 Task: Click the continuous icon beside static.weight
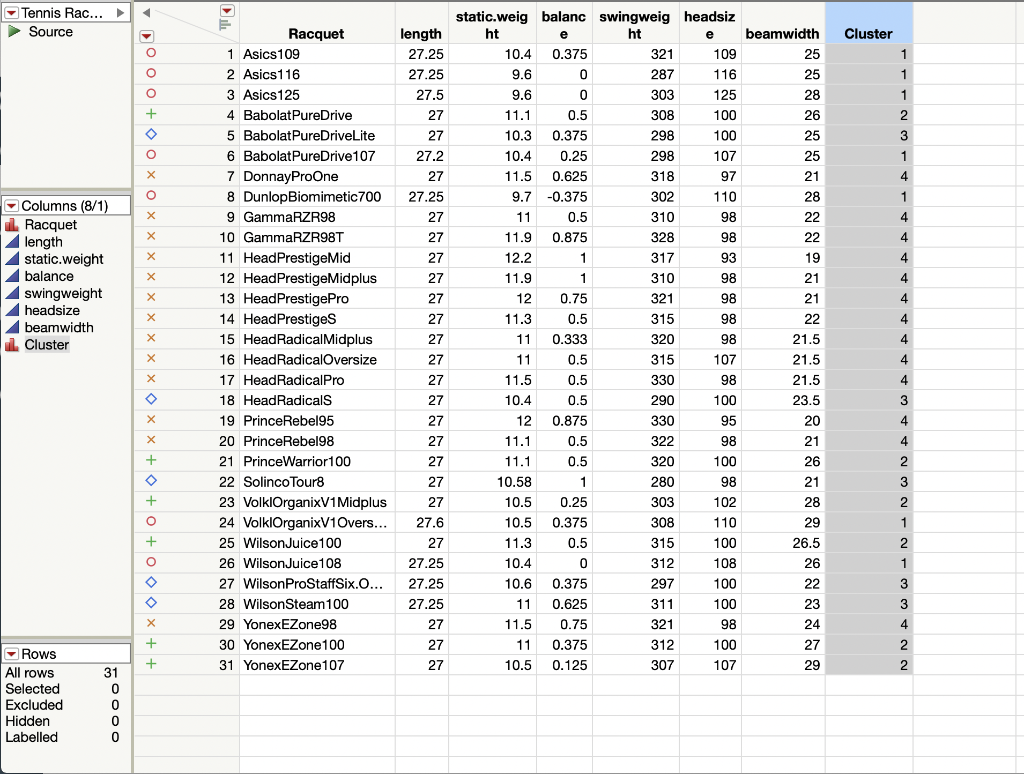[x=12, y=259]
